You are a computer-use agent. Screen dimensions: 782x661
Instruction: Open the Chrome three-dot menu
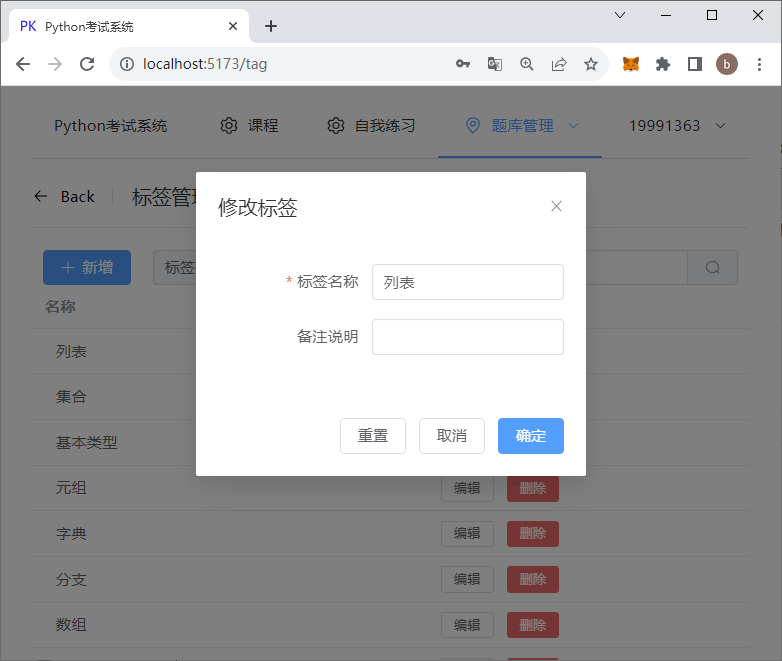pos(759,64)
